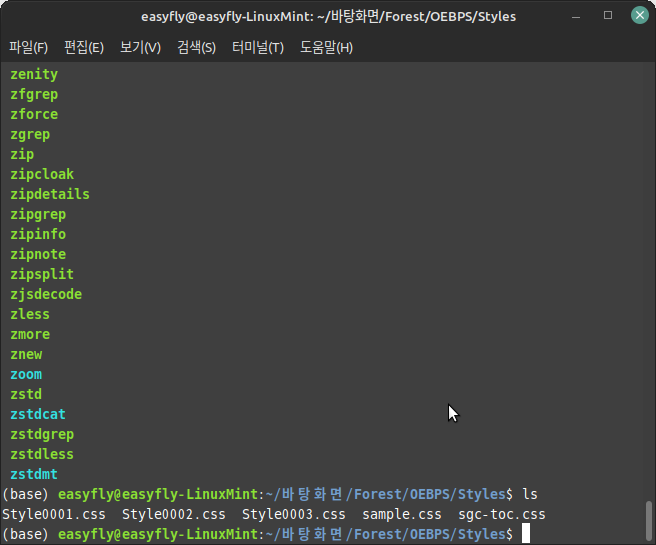Open the 파일(F) menu
Image resolution: width=656 pixels, height=545 pixels.
click(x=28, y=47)
